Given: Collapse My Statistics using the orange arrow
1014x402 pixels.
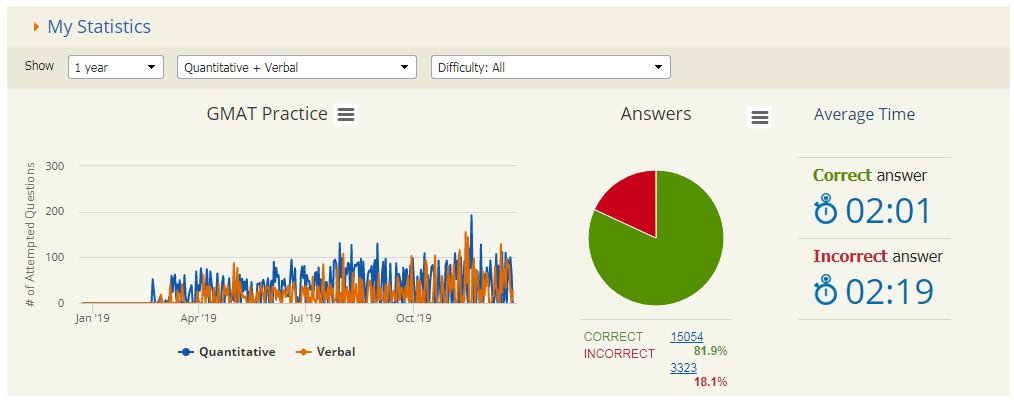Looking at the screenshot, I should (36, 27).
